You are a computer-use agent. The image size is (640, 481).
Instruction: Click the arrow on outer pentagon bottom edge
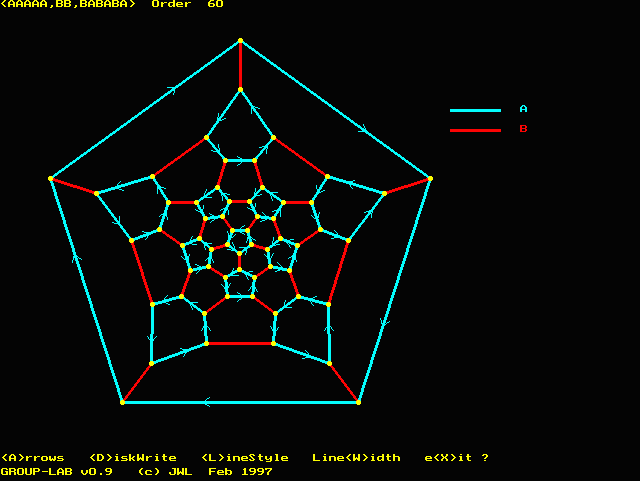coord(207,402)
